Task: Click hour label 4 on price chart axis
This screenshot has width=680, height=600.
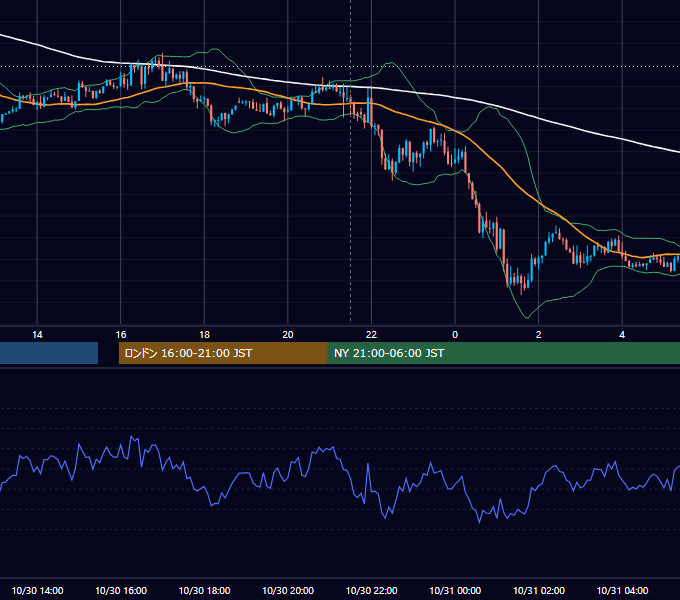Action: click(x=622, y=335)
